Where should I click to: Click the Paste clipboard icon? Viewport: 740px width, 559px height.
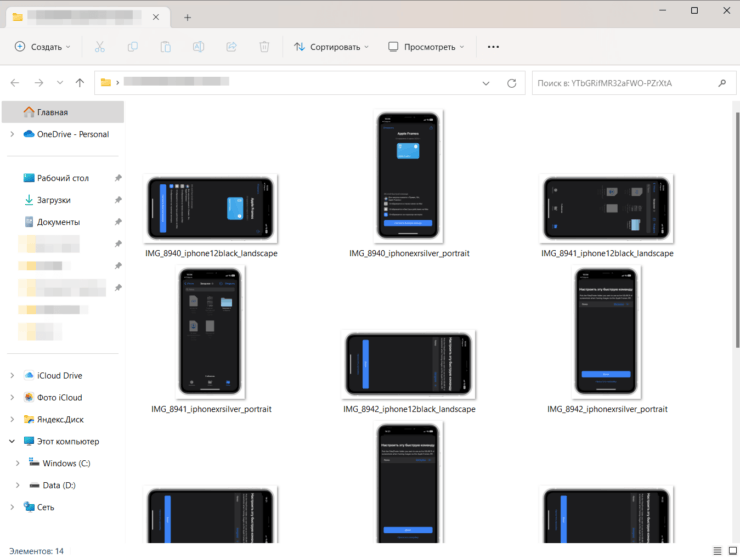[166, 47]
